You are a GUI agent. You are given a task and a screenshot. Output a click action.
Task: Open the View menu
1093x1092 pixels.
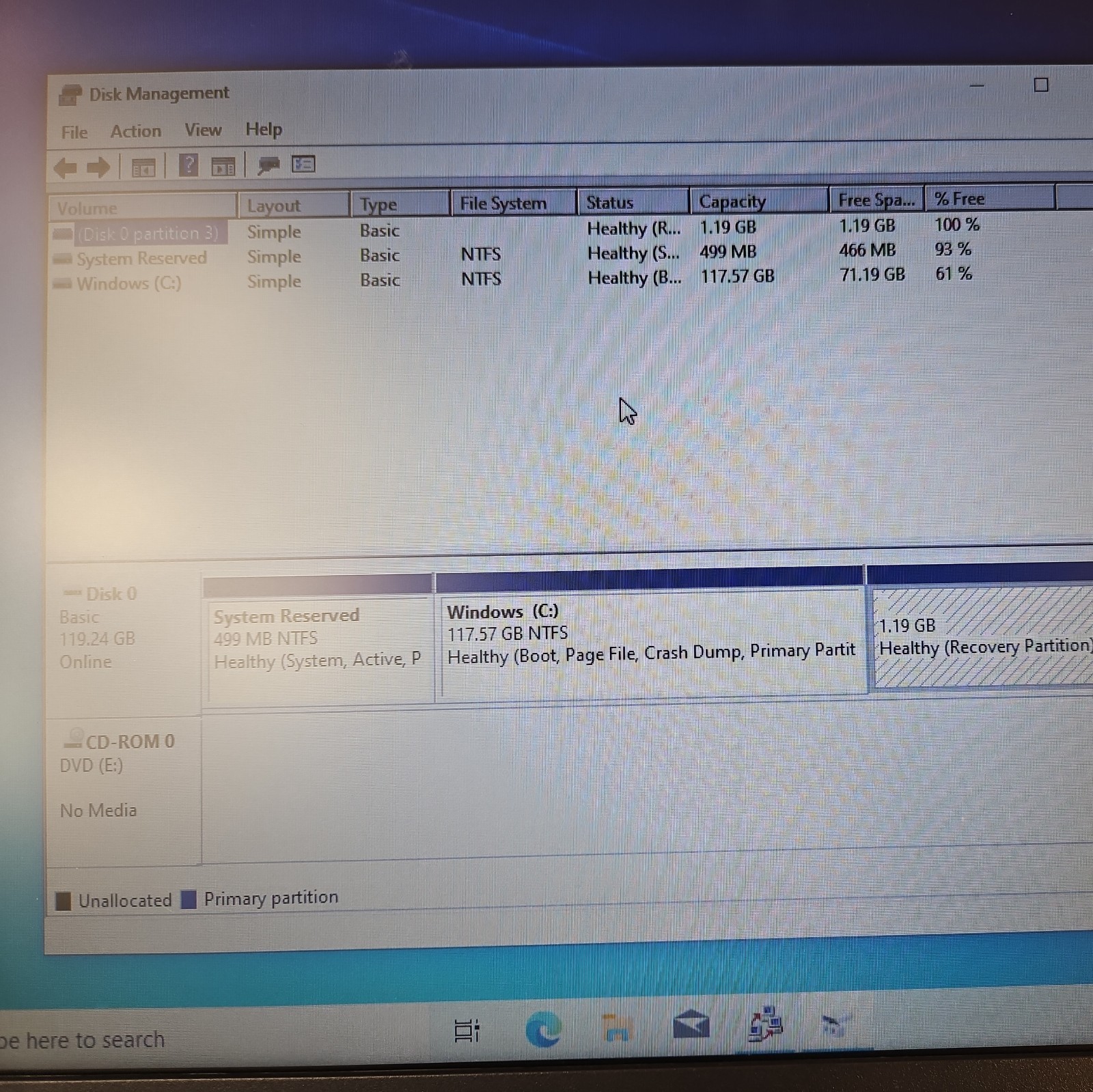point(203,130)
